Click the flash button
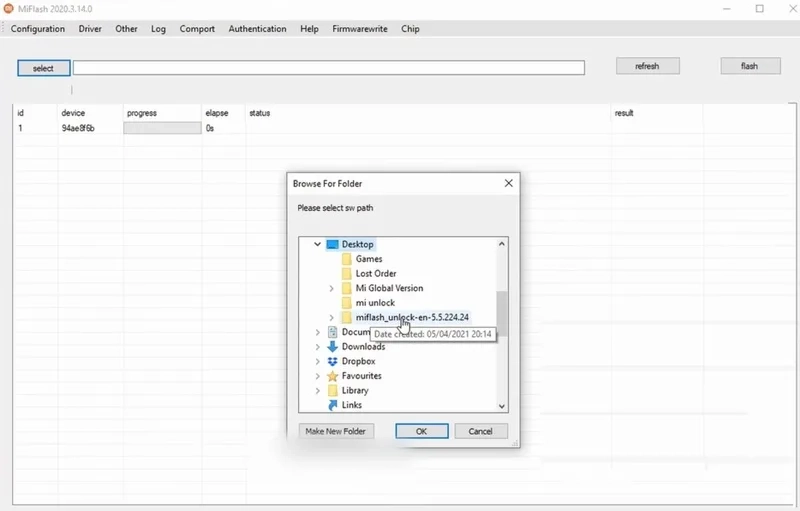 pyautogui.click(x=750, y=66)
